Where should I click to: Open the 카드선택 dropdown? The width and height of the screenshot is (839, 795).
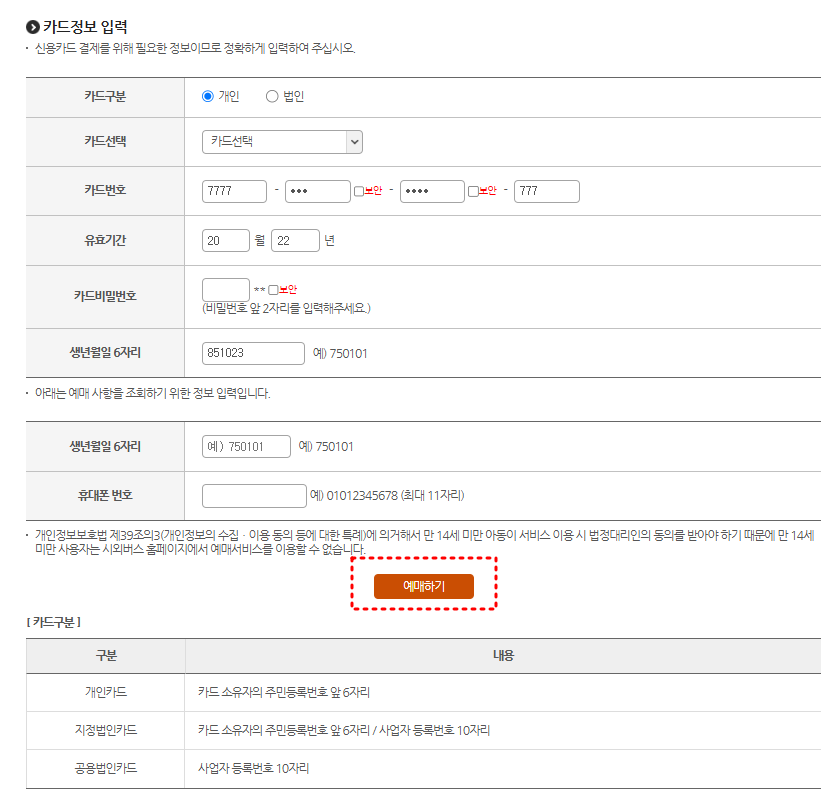(x=282, y=142)
